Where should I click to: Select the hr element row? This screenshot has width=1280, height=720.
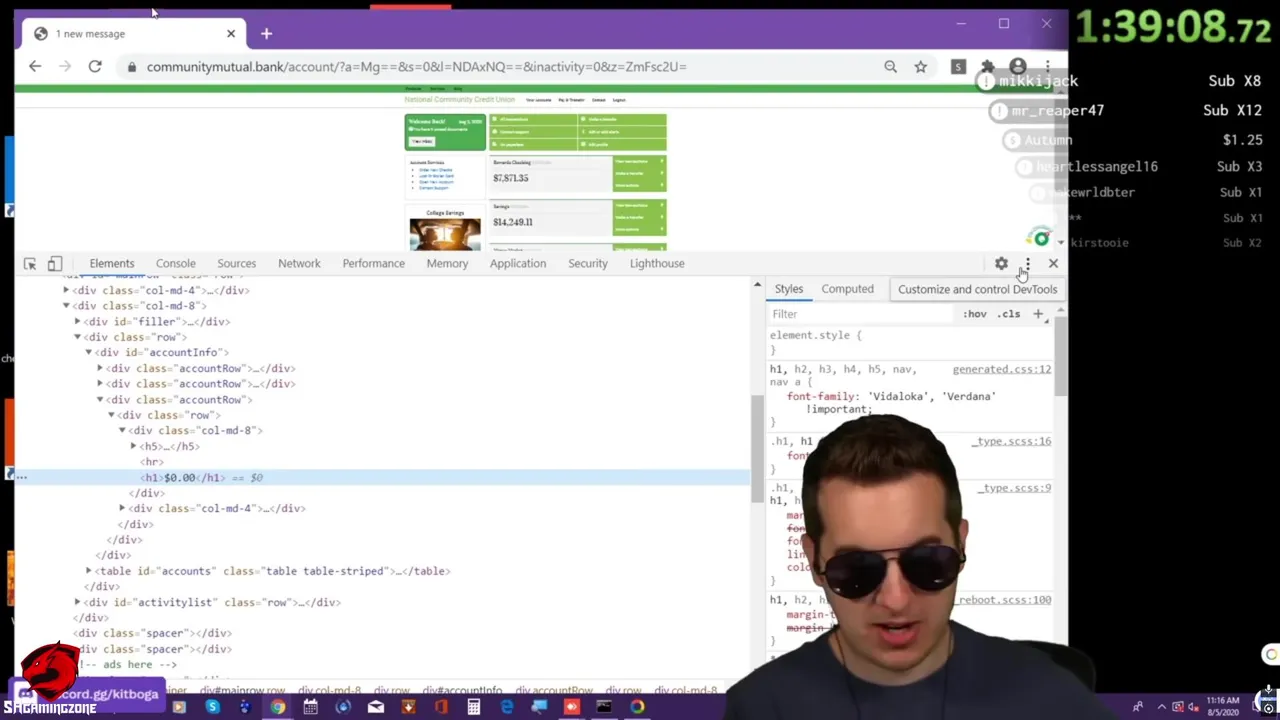[x=380, y=462]
